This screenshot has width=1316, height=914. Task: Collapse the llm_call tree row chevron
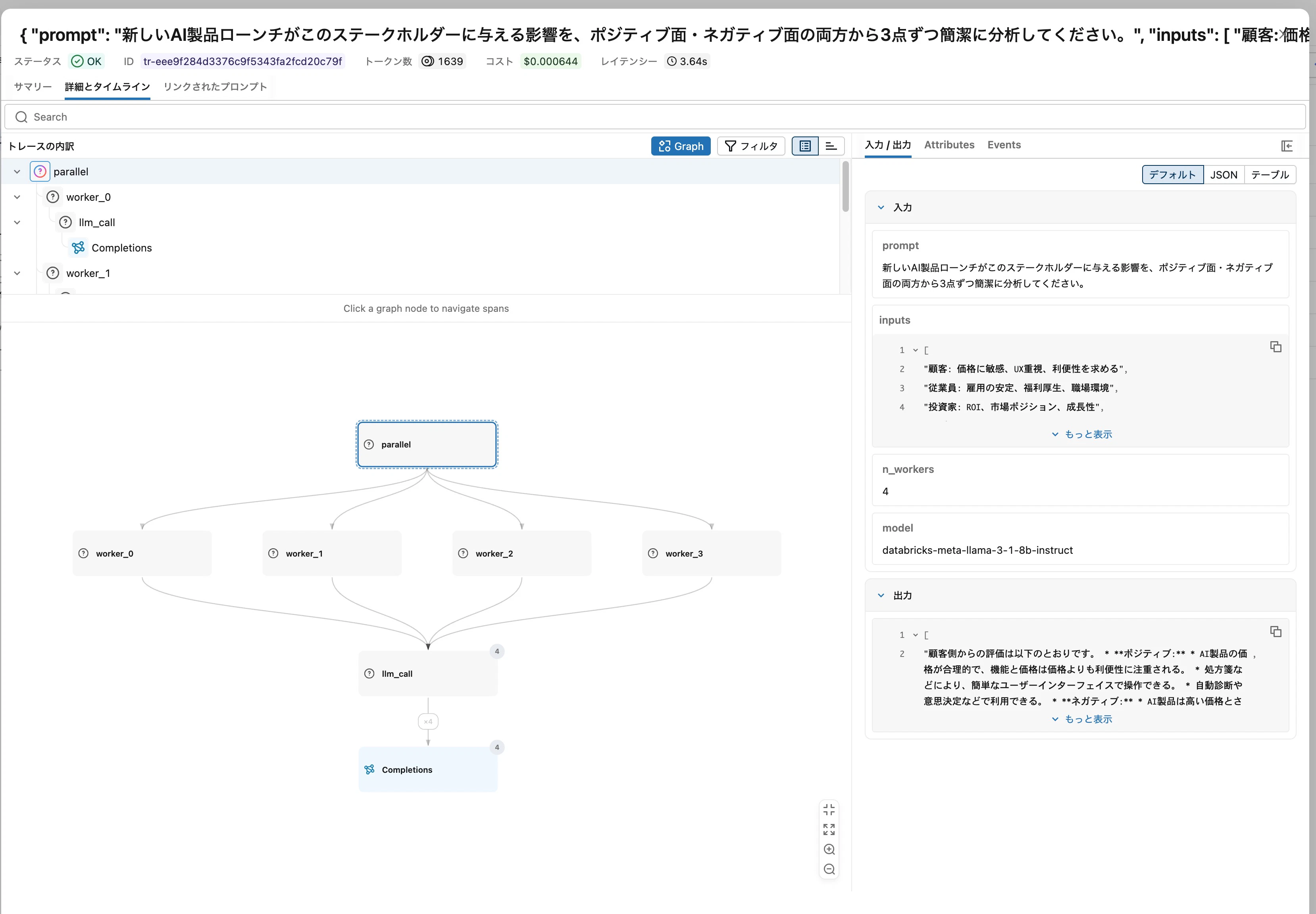17,222
